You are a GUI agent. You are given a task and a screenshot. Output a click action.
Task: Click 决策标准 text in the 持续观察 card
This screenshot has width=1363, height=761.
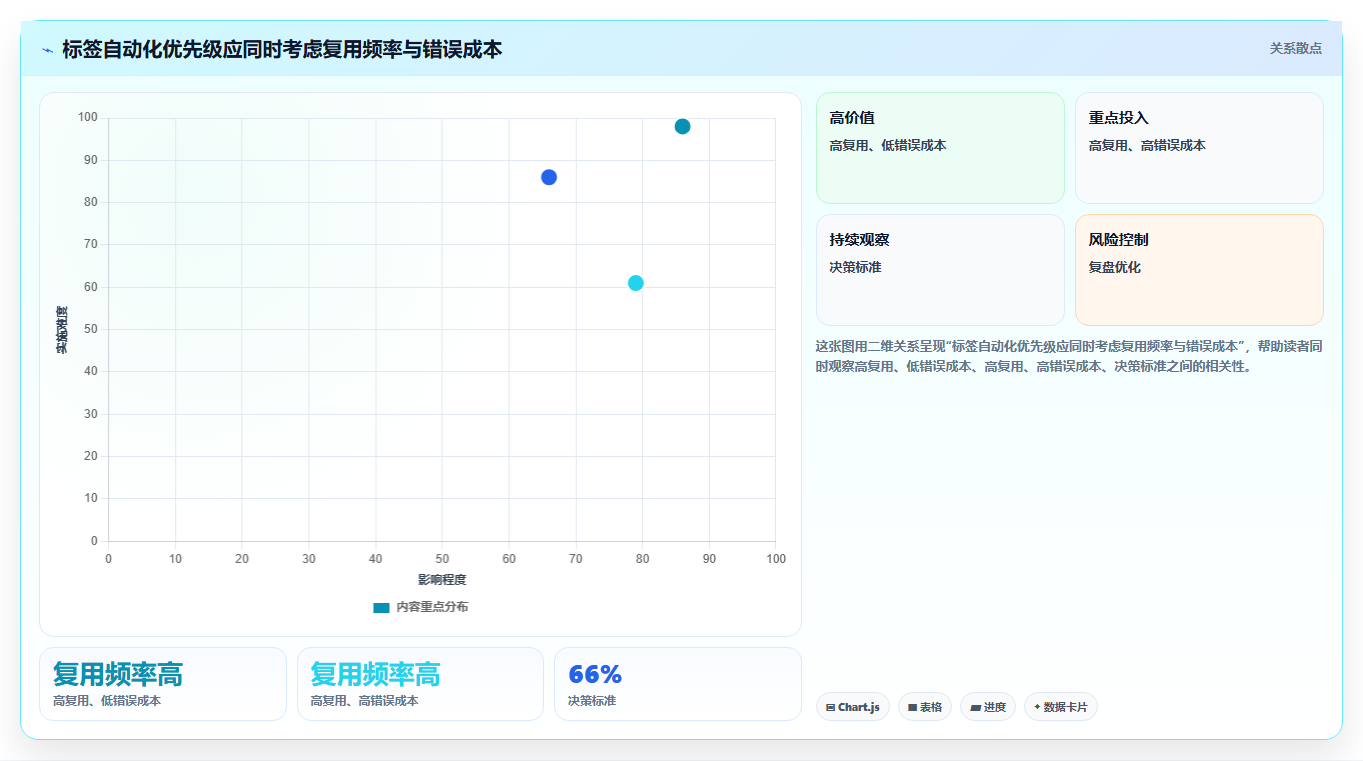(855, 267)
